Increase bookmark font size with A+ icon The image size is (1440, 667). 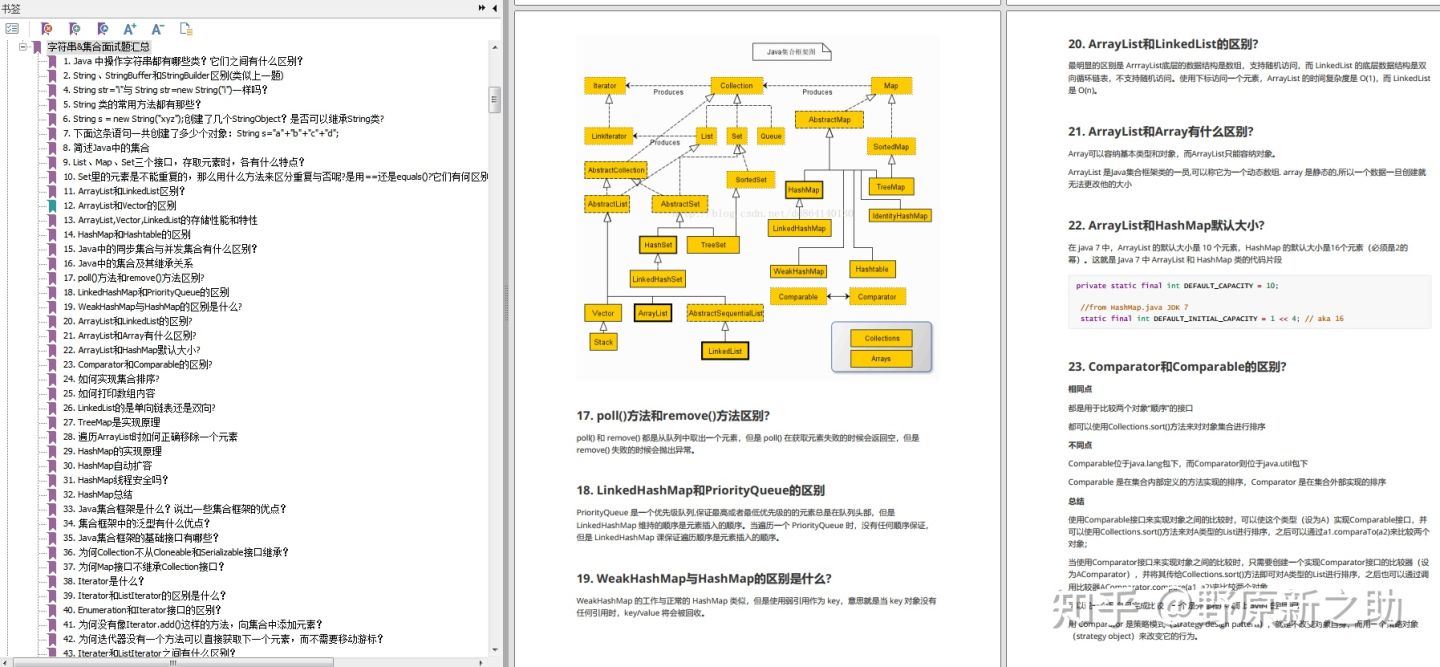(x=130, y=29)
